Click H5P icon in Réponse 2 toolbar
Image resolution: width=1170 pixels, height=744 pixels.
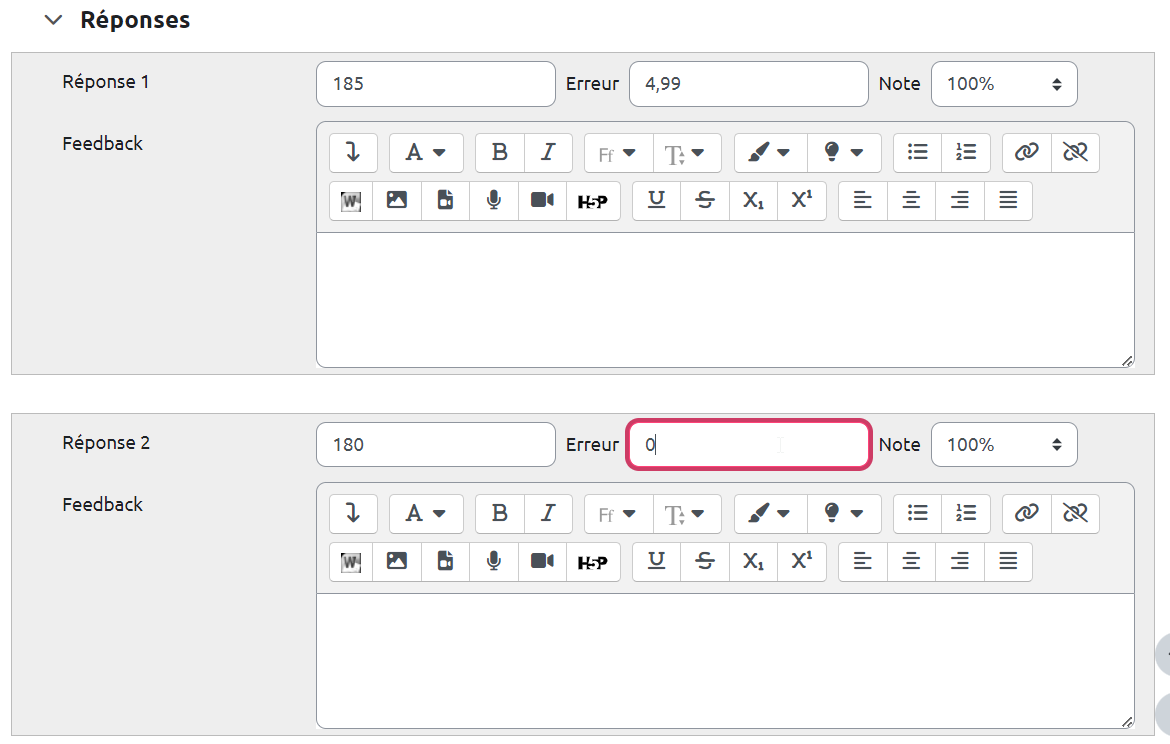(x=593, y=562)
